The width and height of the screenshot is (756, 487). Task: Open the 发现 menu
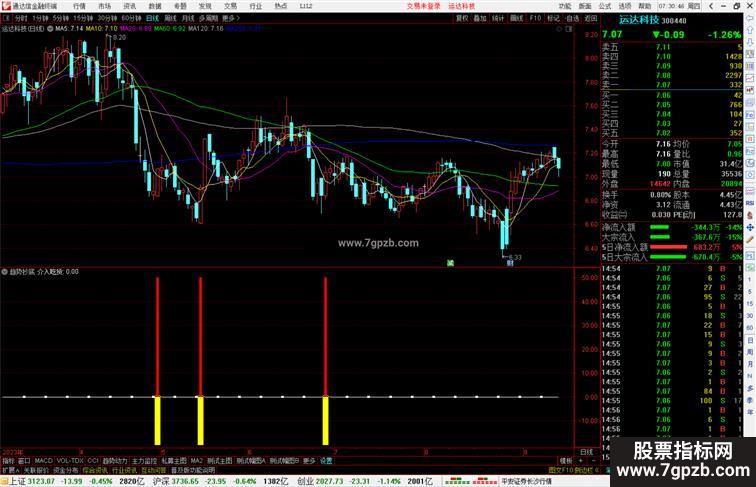point(205,6)
